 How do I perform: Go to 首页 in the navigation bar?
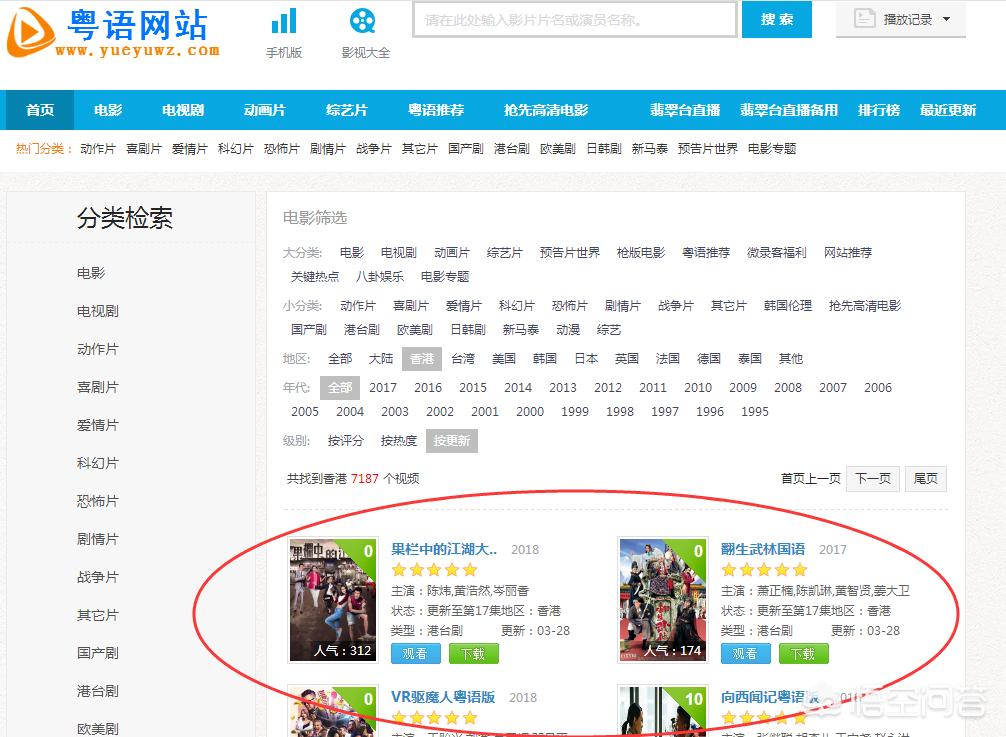point(40,110)
